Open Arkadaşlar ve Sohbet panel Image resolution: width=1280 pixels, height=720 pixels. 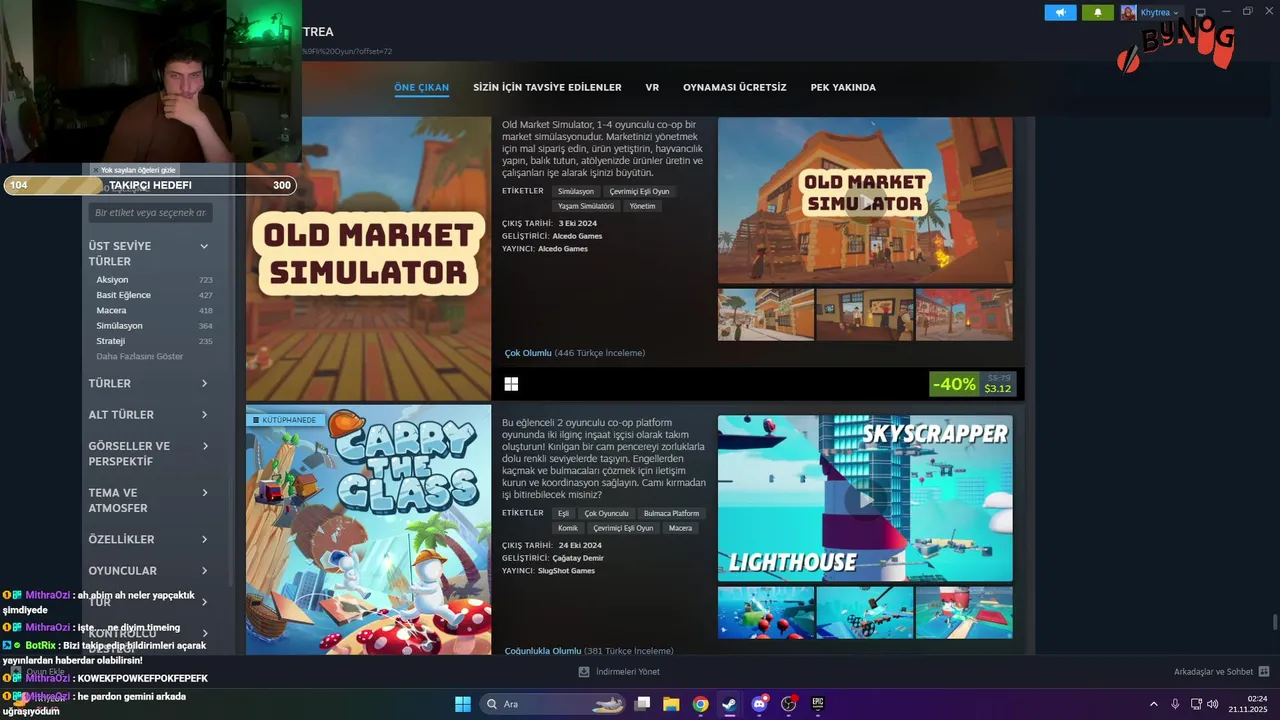click(1213, 672)
